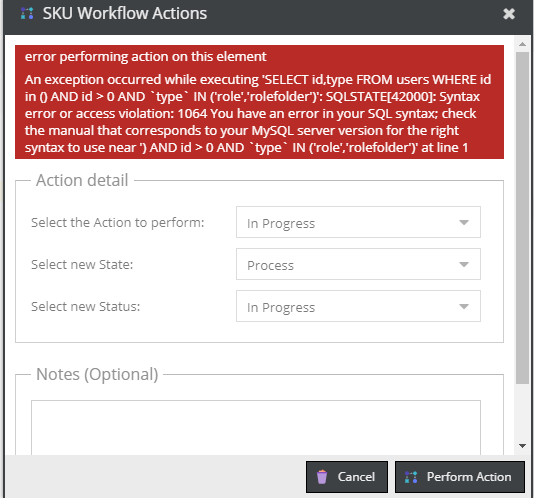The height and width of the screenshot is (498, 534).
Task: Click the 'Select the Action to perform:' label
Action: [117, 222]
